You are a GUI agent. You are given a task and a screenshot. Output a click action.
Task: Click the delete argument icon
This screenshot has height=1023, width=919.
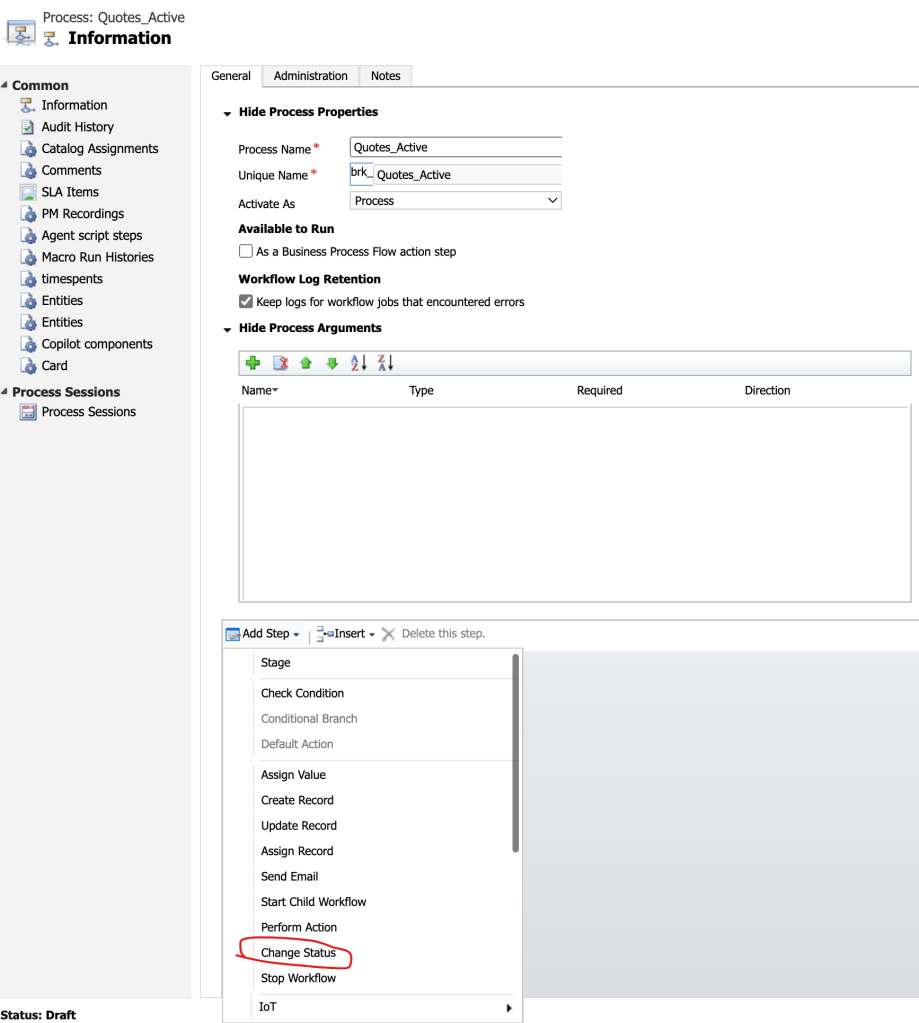(281, 364)
